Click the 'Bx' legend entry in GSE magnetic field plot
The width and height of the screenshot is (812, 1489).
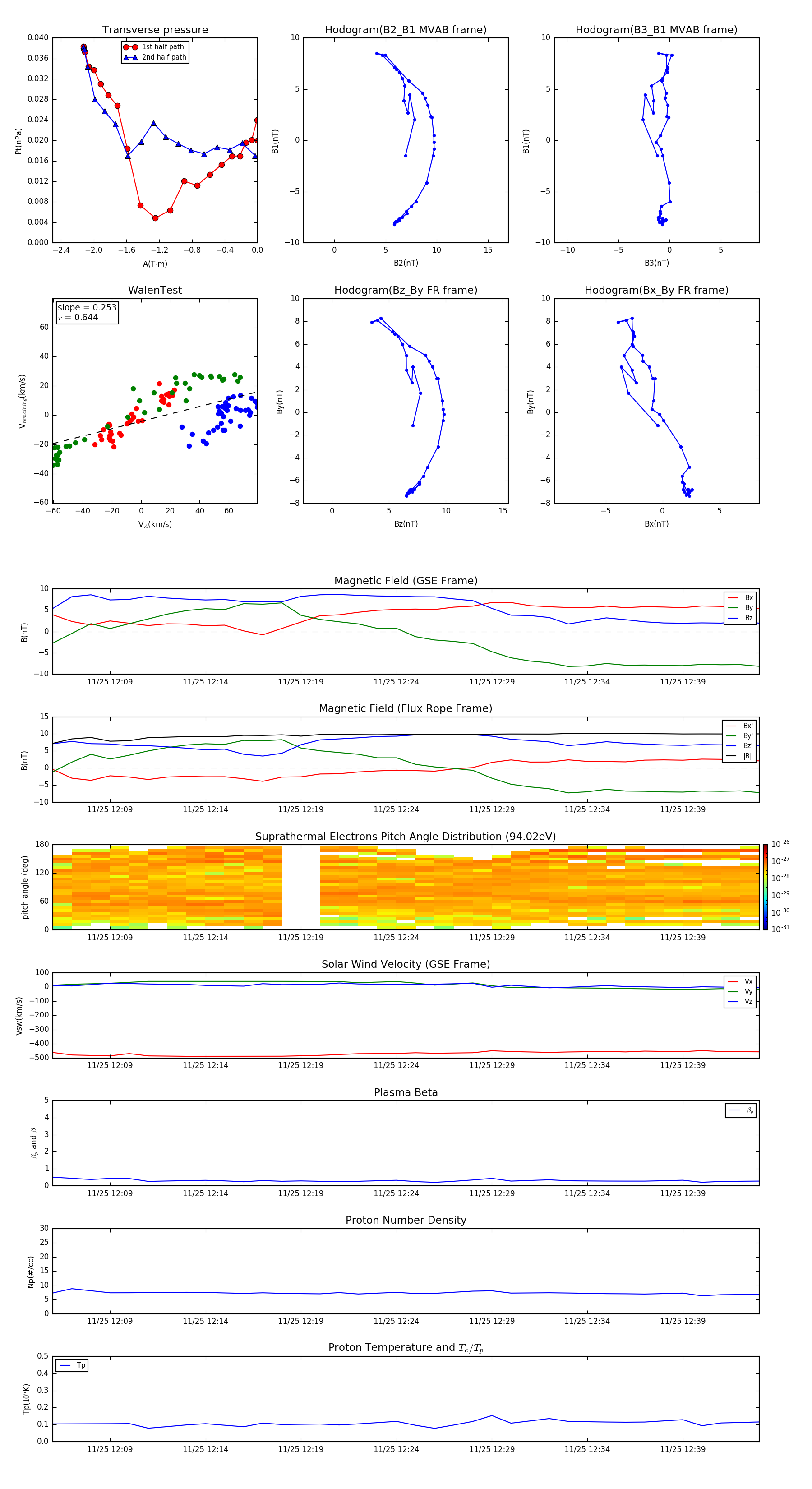point(740,598)
